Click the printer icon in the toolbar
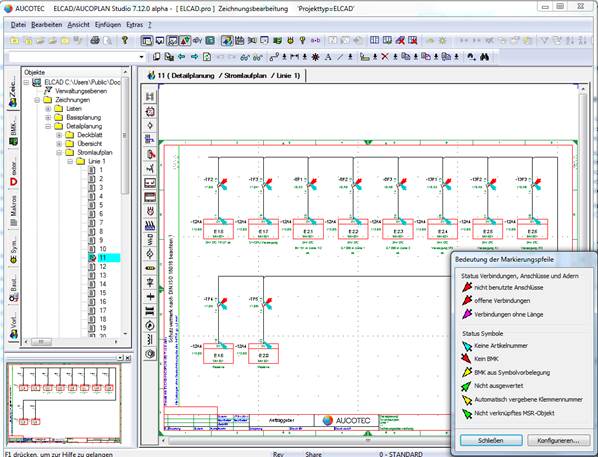 (x=95, y=40)
